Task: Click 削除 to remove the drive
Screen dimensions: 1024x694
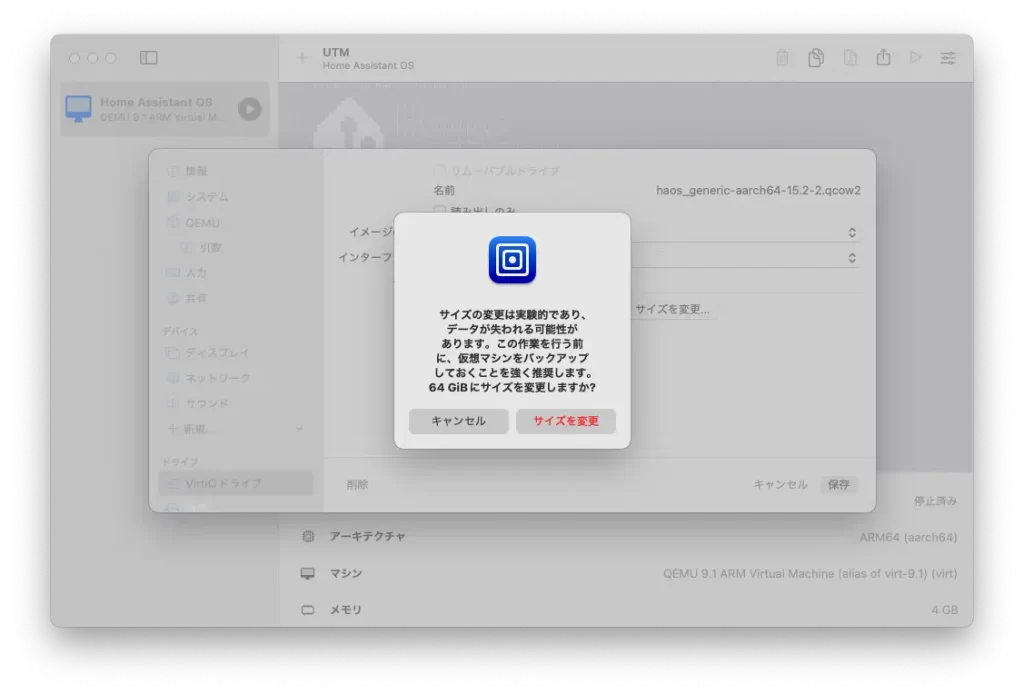Action: [357, 484]
